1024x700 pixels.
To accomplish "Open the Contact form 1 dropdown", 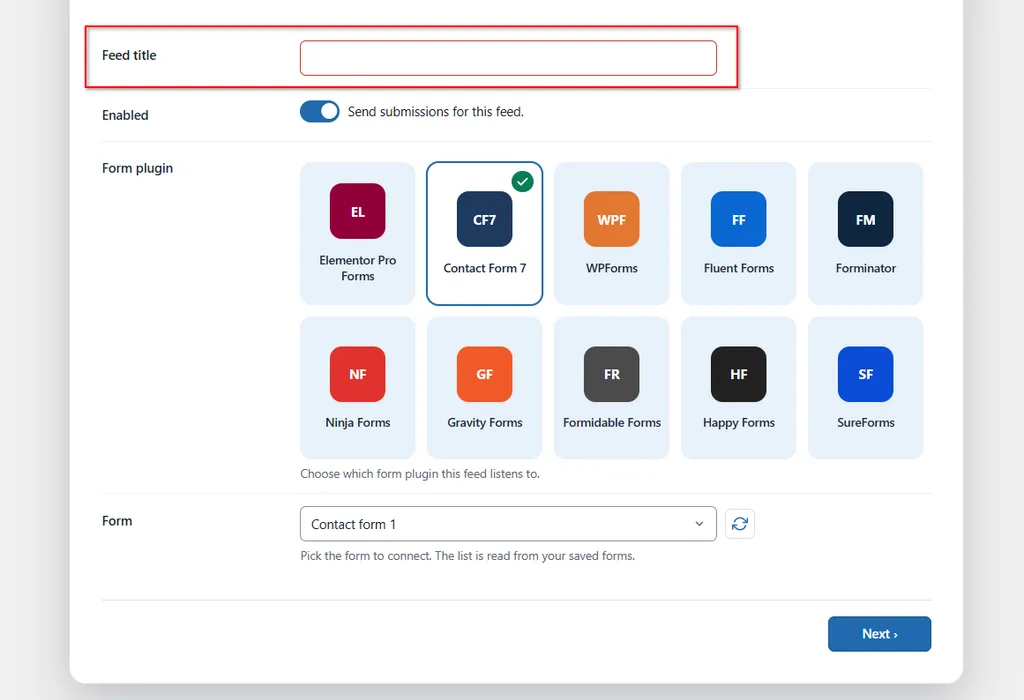I will [x=508, y=524].
